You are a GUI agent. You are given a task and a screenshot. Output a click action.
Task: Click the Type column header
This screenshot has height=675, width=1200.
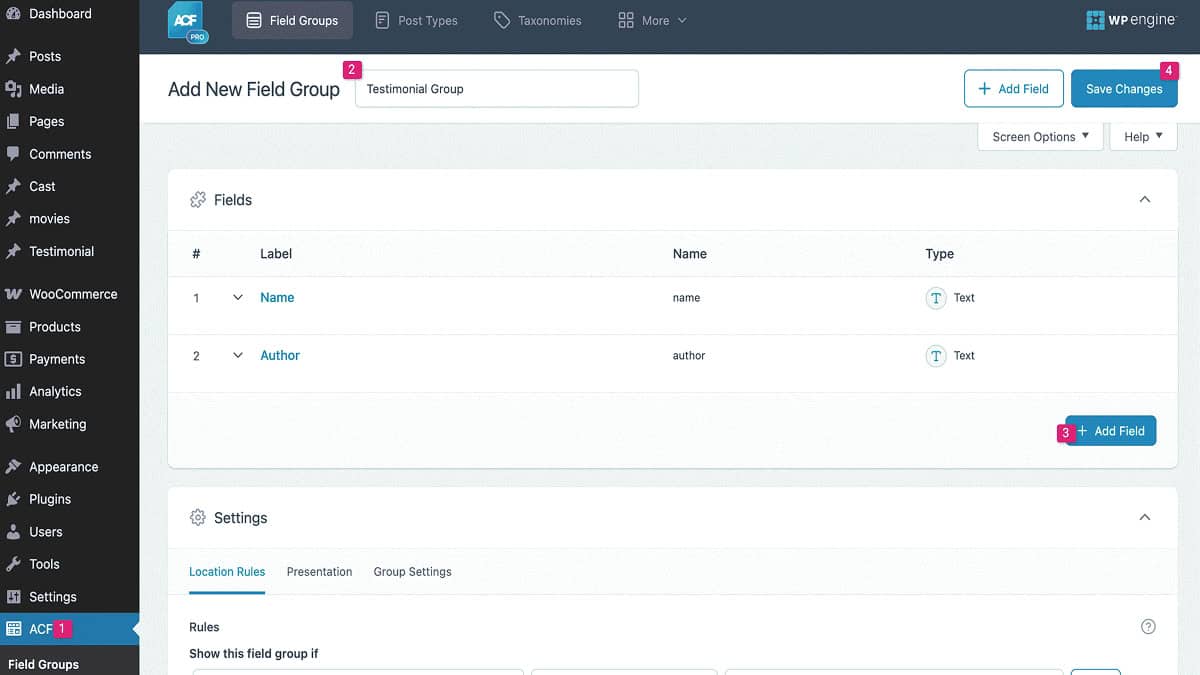point(940,254)
